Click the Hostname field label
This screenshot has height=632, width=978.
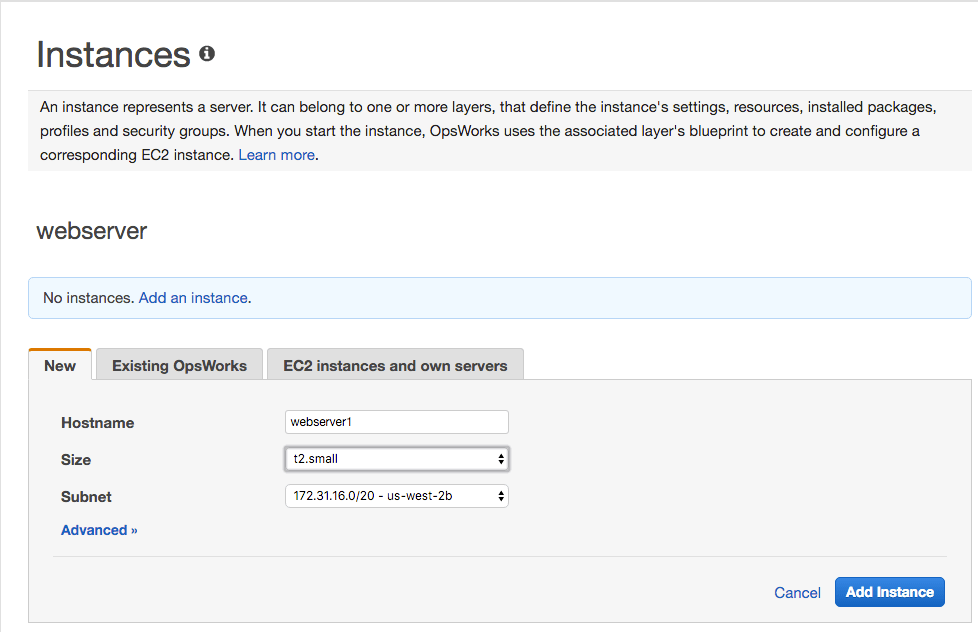97,423
